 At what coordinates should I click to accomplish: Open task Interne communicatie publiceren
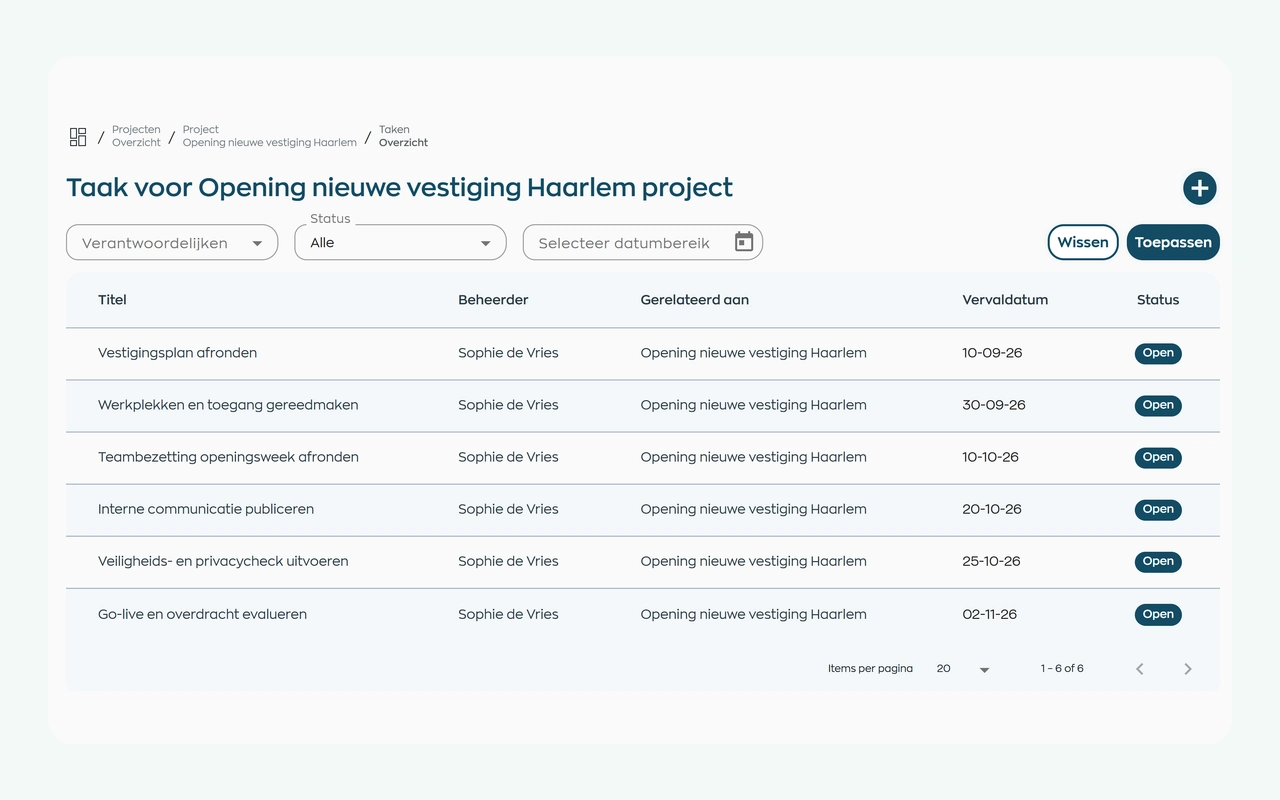coord(206,509)
